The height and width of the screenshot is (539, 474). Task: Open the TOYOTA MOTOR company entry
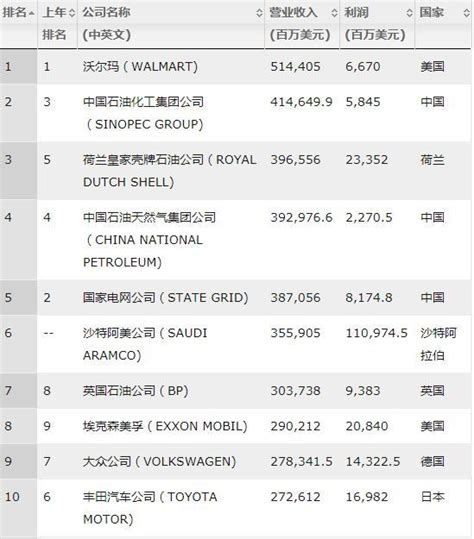150,508
